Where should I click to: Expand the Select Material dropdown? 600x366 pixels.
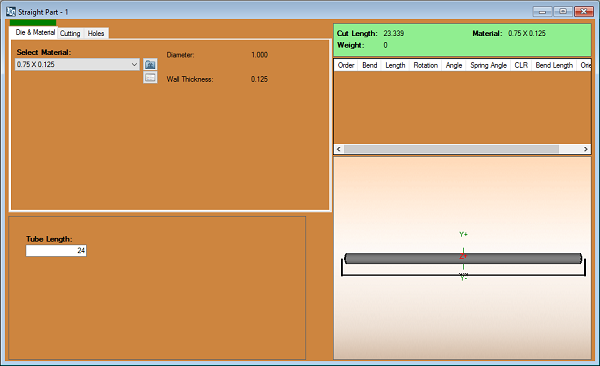tap(134, 64)
